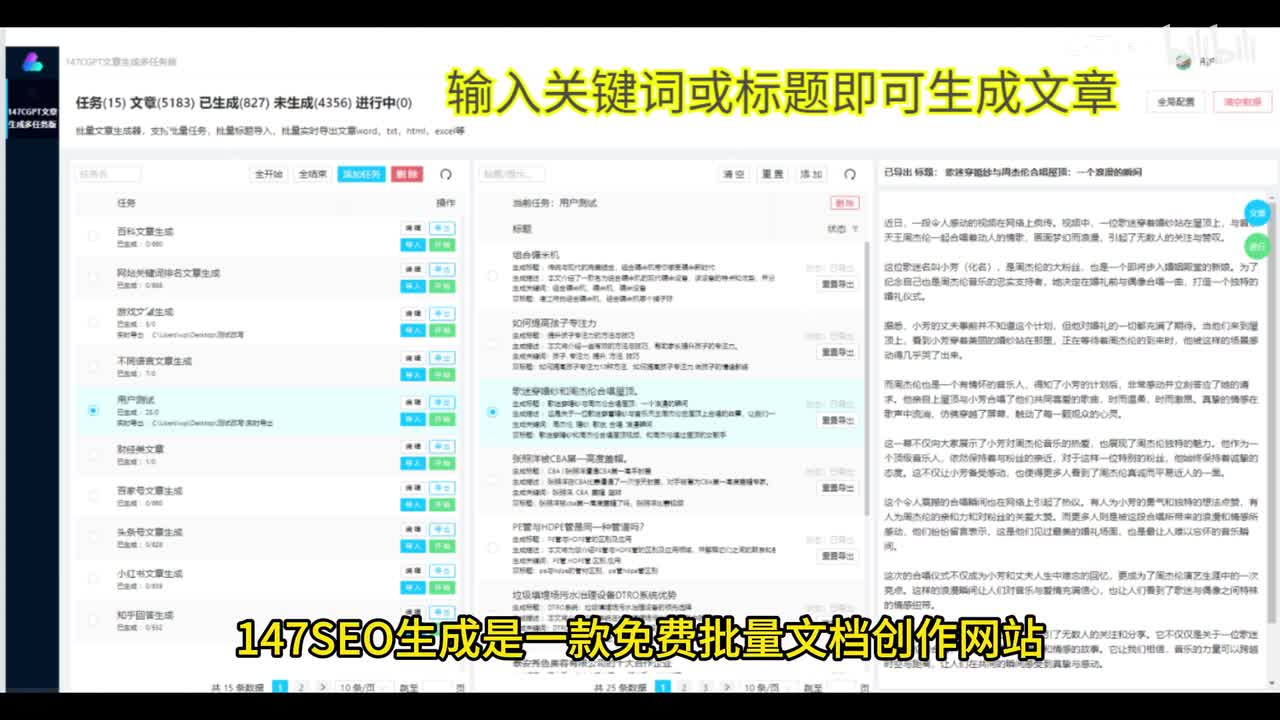Click the 全局配置 button
Screen dimensions: 1280x720
[x=1176, y=102]
